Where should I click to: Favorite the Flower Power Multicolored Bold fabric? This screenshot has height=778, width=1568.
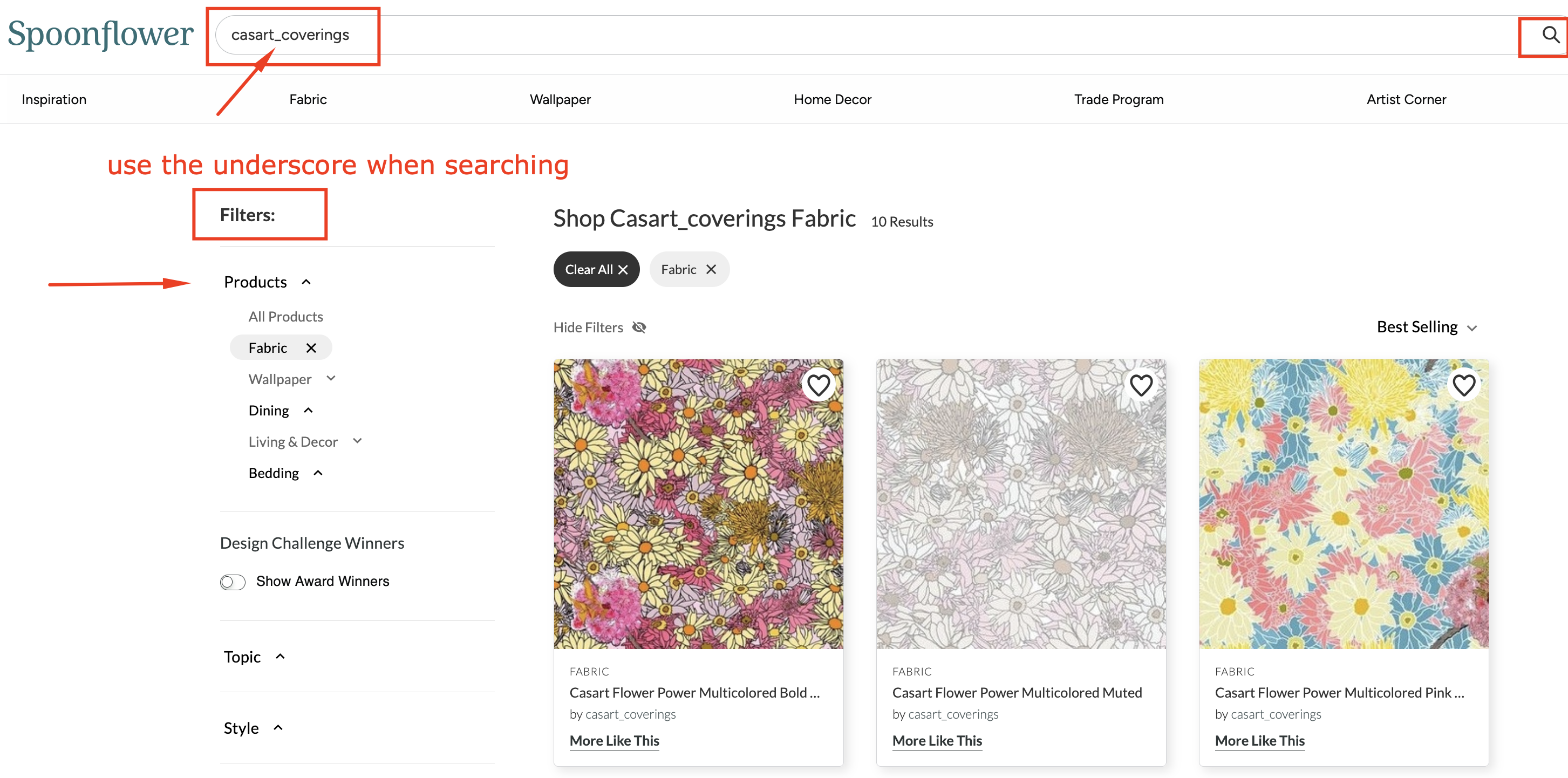pyautogui.click(x=818, y=385)
